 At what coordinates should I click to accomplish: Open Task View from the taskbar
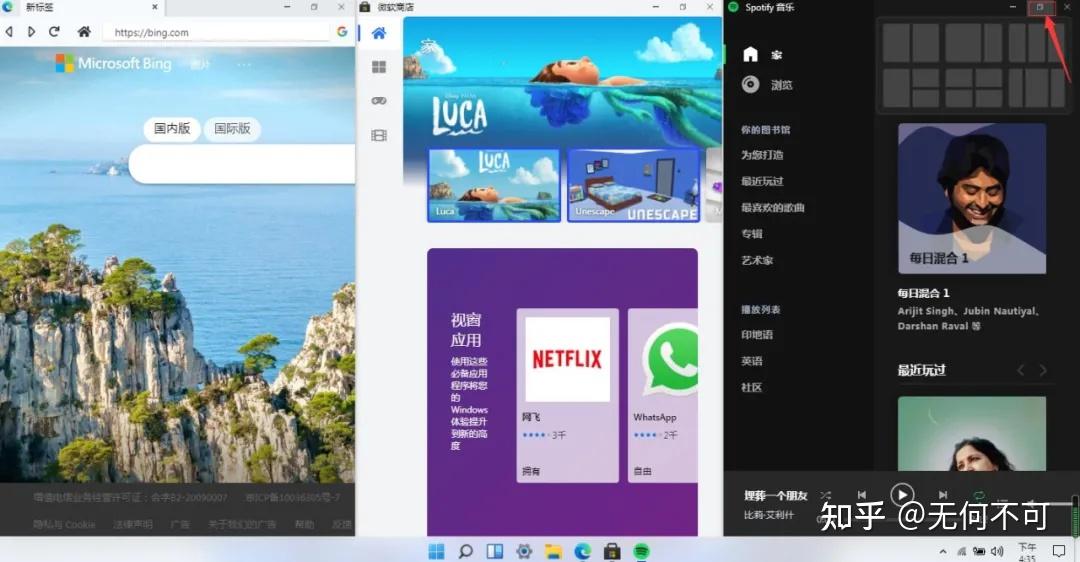[495, 551]
